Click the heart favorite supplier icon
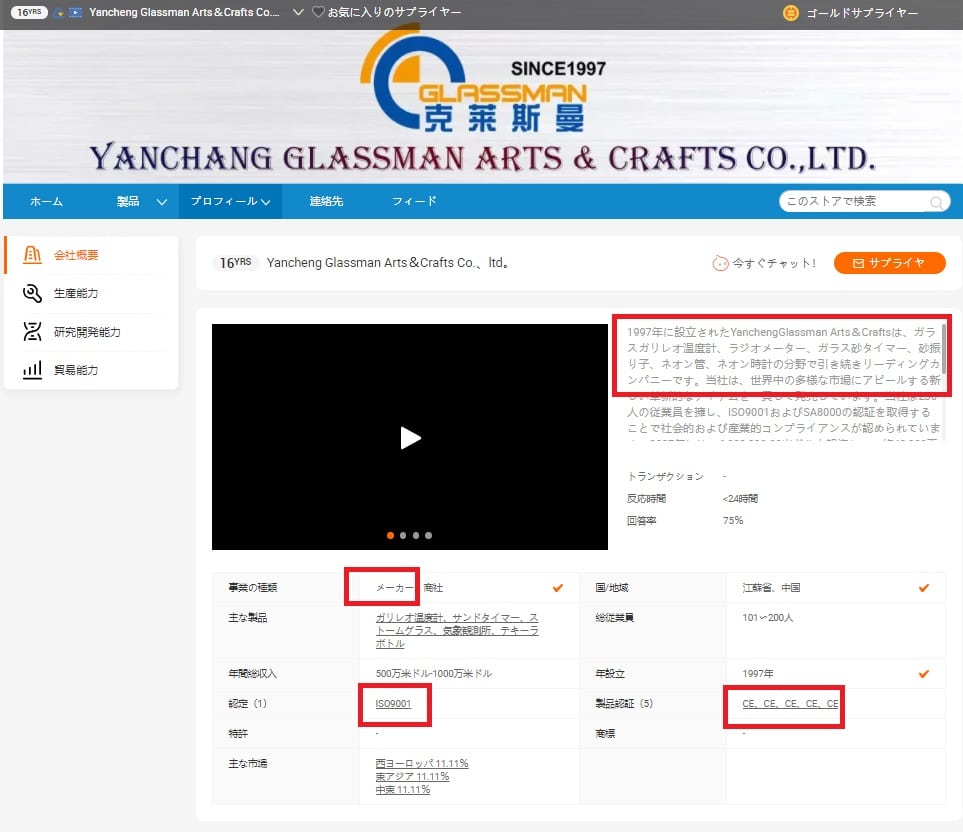The height and width of the screenshot is (832, 963). pos(318,12)
